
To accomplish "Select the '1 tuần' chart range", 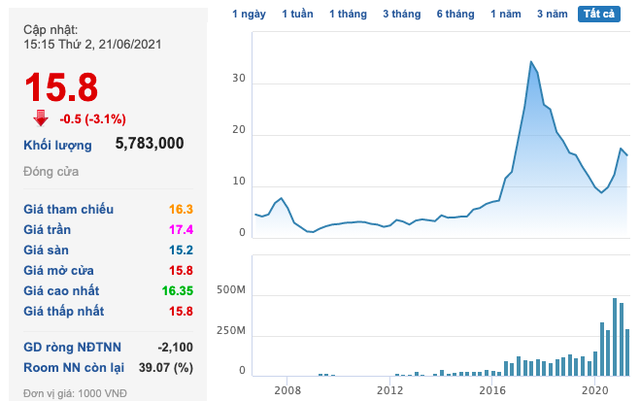I will (x=298, y=14).
